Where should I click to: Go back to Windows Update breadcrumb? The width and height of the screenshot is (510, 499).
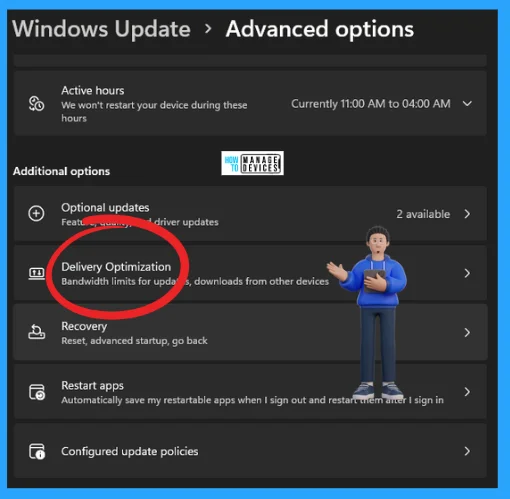pyautogui.click(x=101, y=29)
